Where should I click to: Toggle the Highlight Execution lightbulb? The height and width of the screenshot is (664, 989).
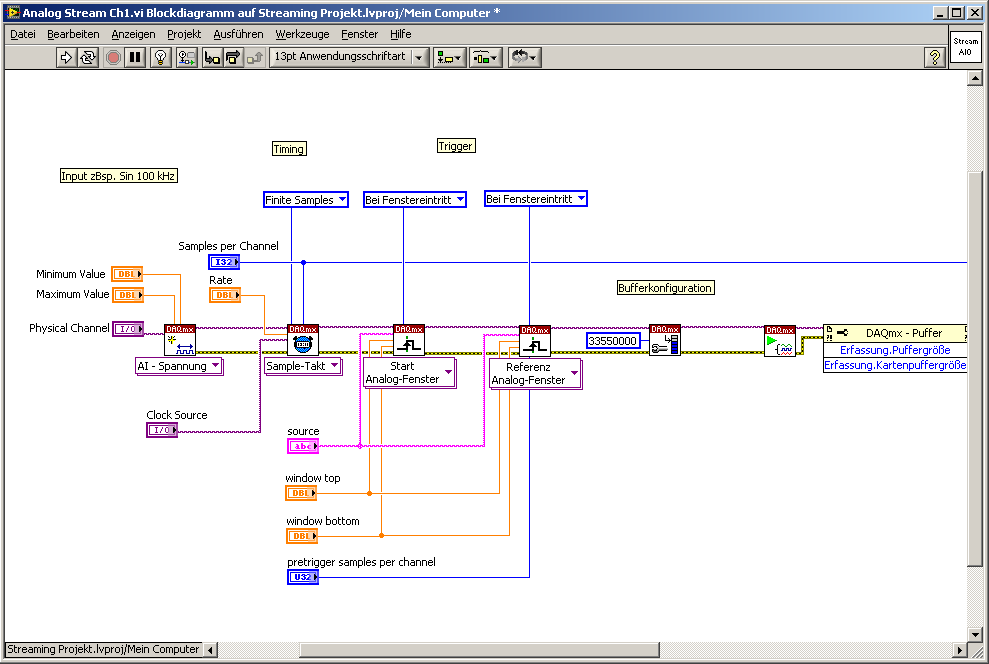161,57
